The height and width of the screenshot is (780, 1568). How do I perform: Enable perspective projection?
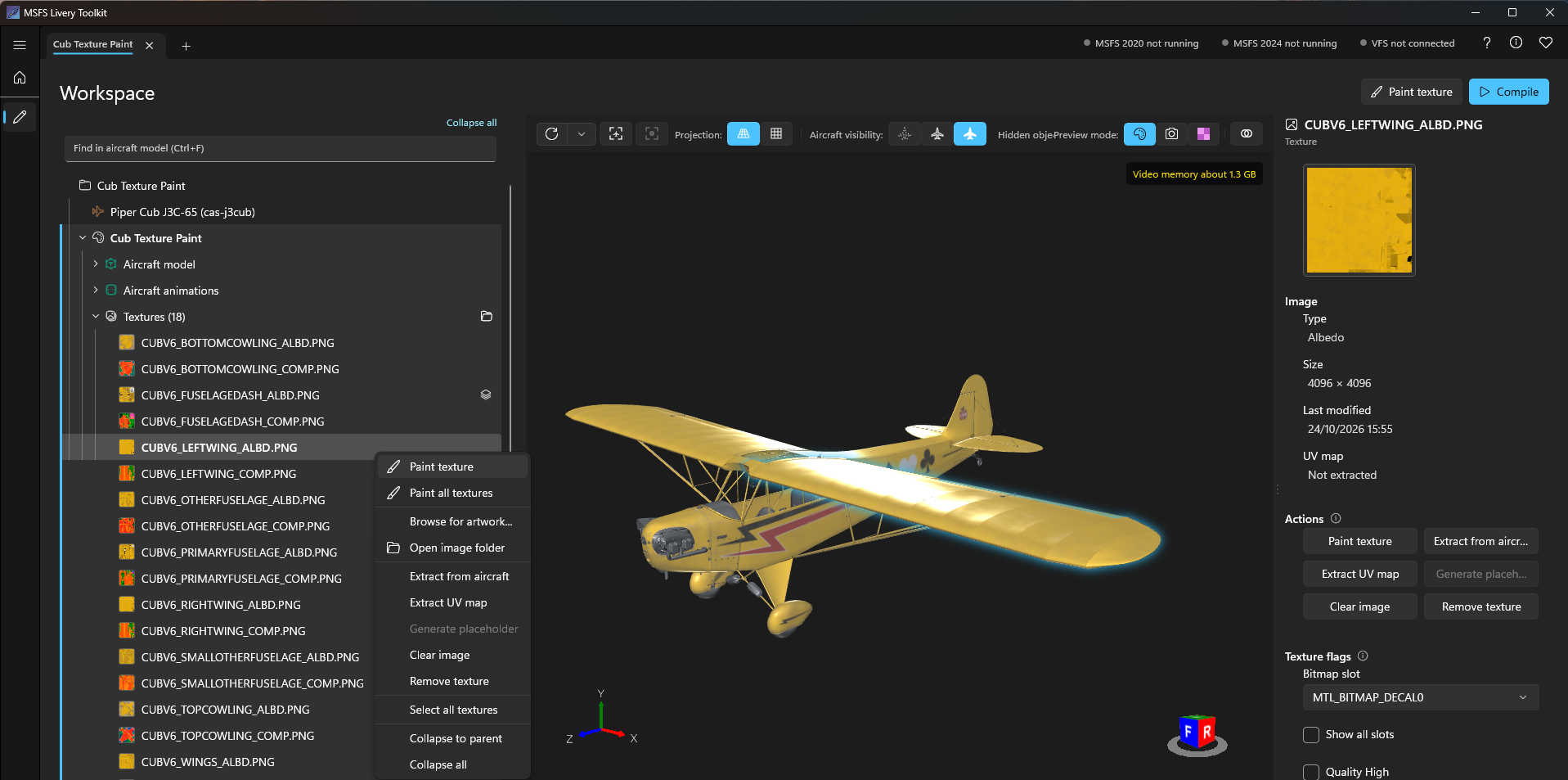(x=744, y=134)
